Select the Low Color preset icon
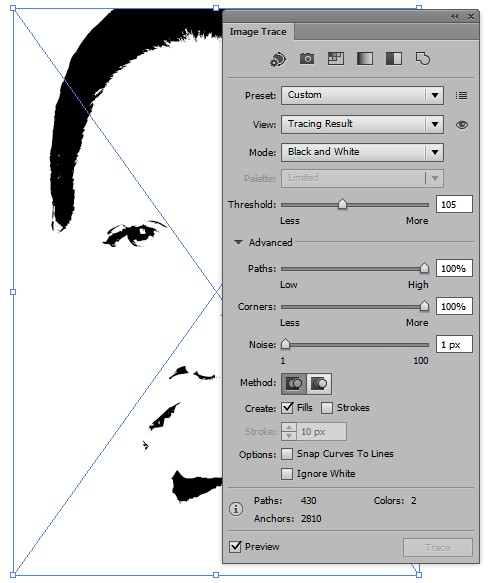The image size is (491, 583). (336, 58)
